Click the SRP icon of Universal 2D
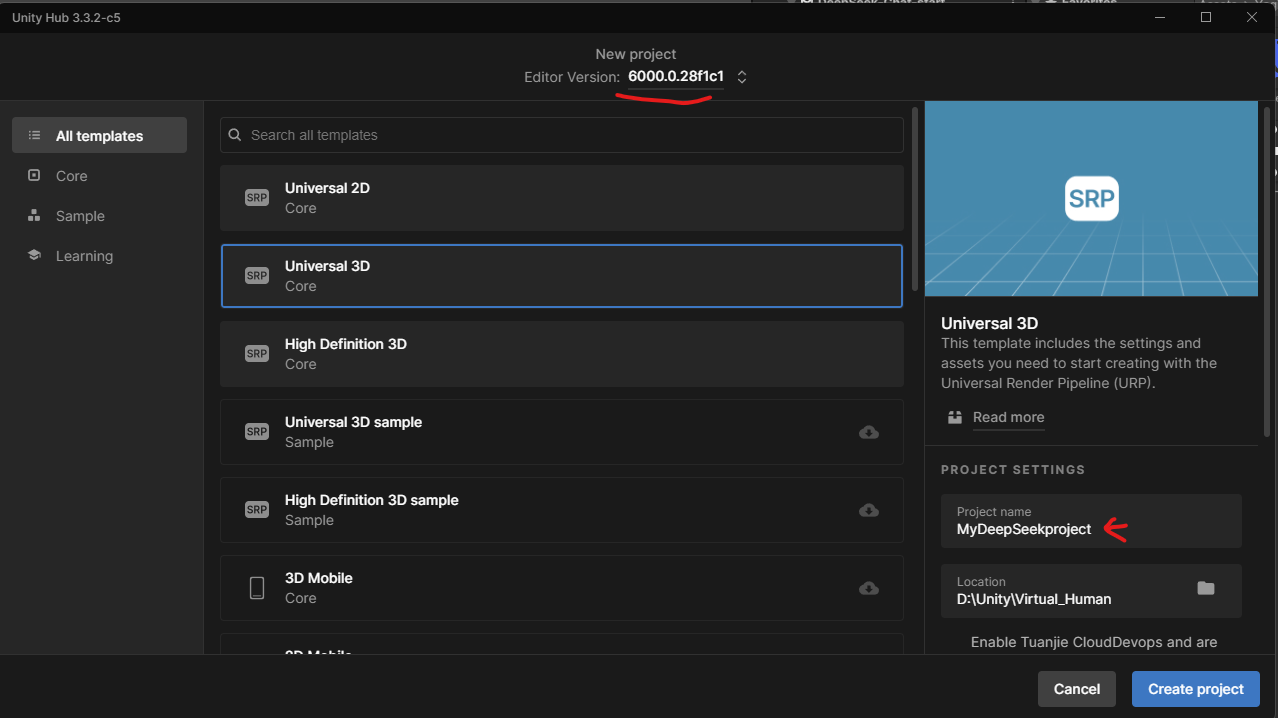 click(x=257, y=198)
